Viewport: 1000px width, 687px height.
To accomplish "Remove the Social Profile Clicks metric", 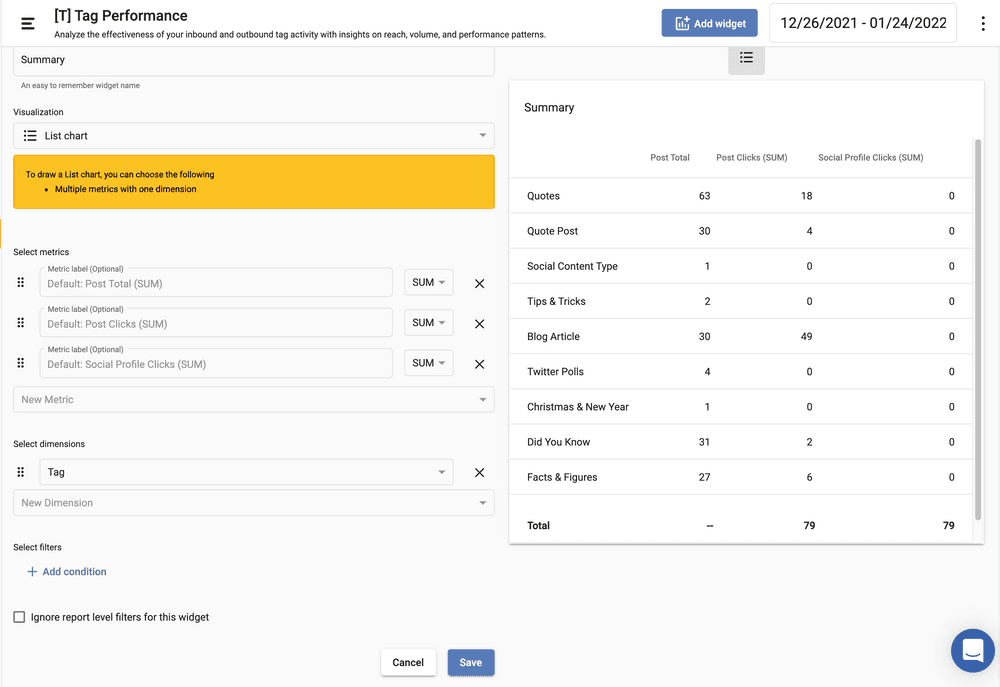I will tap(479, 364).
